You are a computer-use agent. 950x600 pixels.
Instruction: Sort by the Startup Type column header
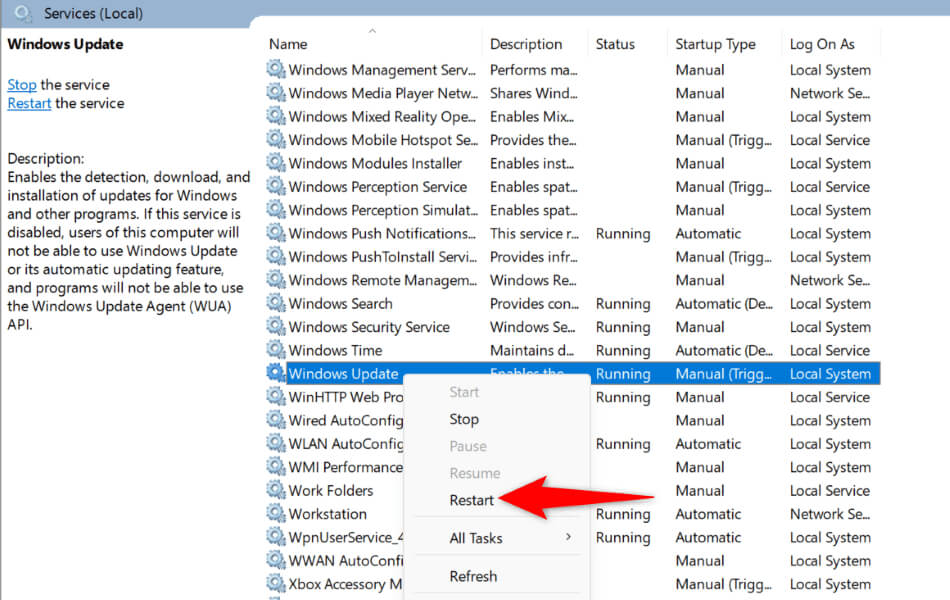click(x=715, y=44)
